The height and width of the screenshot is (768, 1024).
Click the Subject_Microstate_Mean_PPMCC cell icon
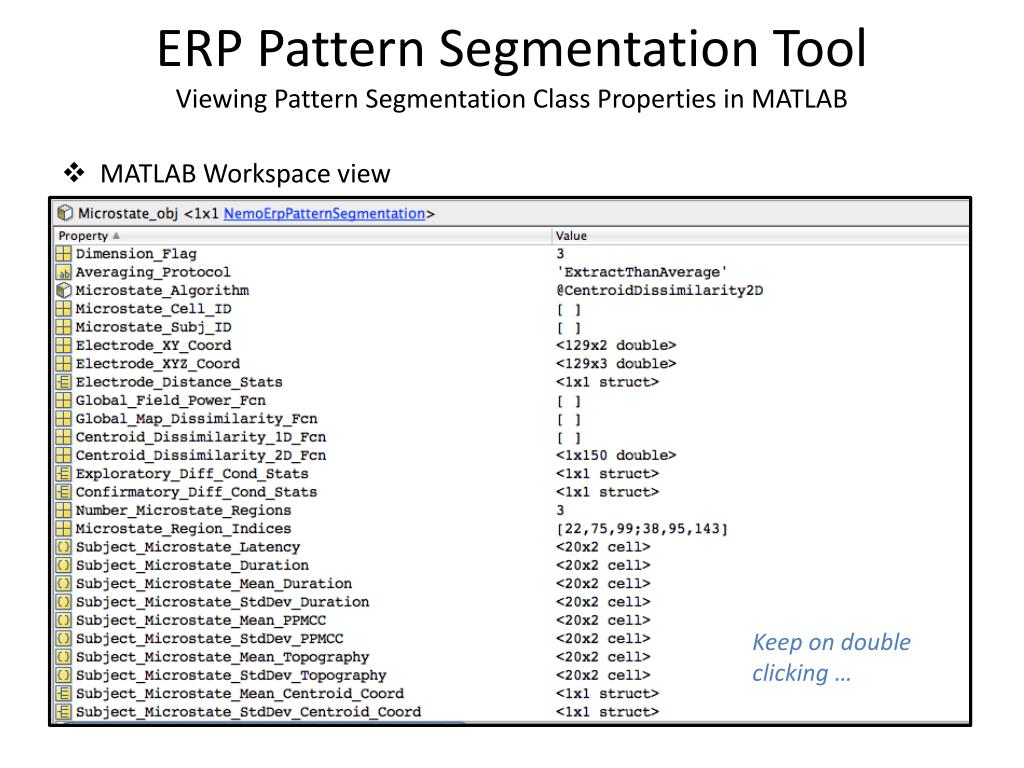(x=63, y=619)
